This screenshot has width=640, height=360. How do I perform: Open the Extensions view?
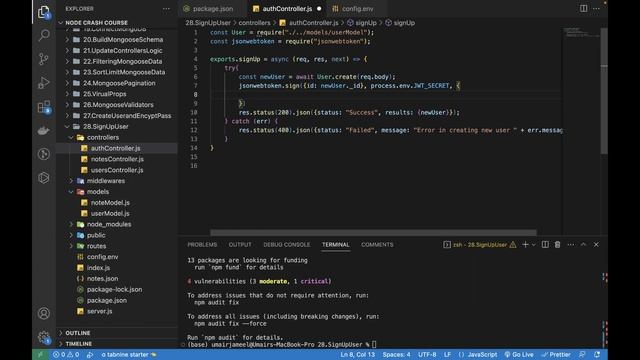44,107
